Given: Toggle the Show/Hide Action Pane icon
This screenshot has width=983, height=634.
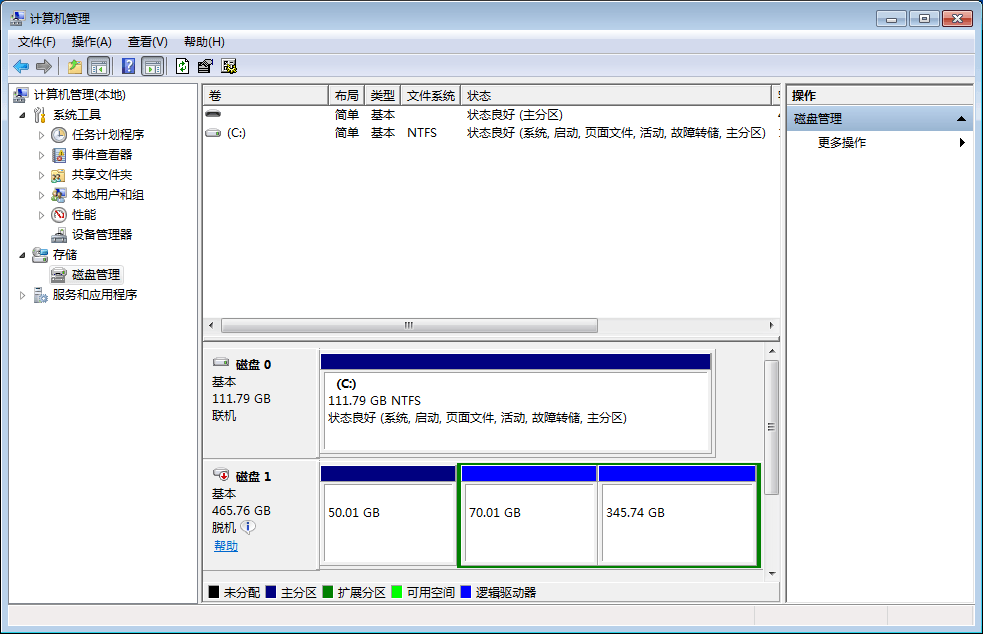Looking at the screenshot, I should pos(153,66).
